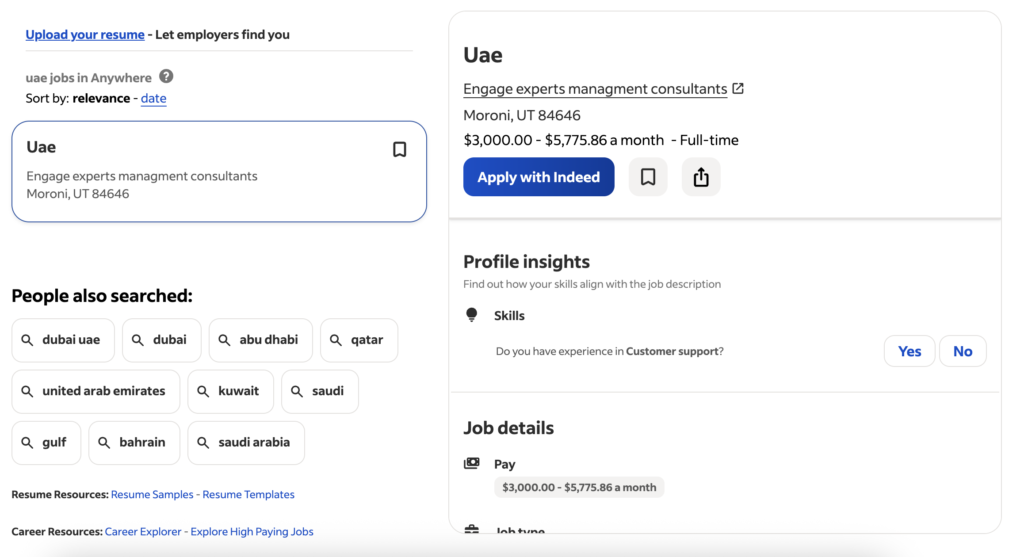Viewport: 1024px width, 557px height.
Task: Open Explore High Paying Jobs link
Action: pos(252,532)
